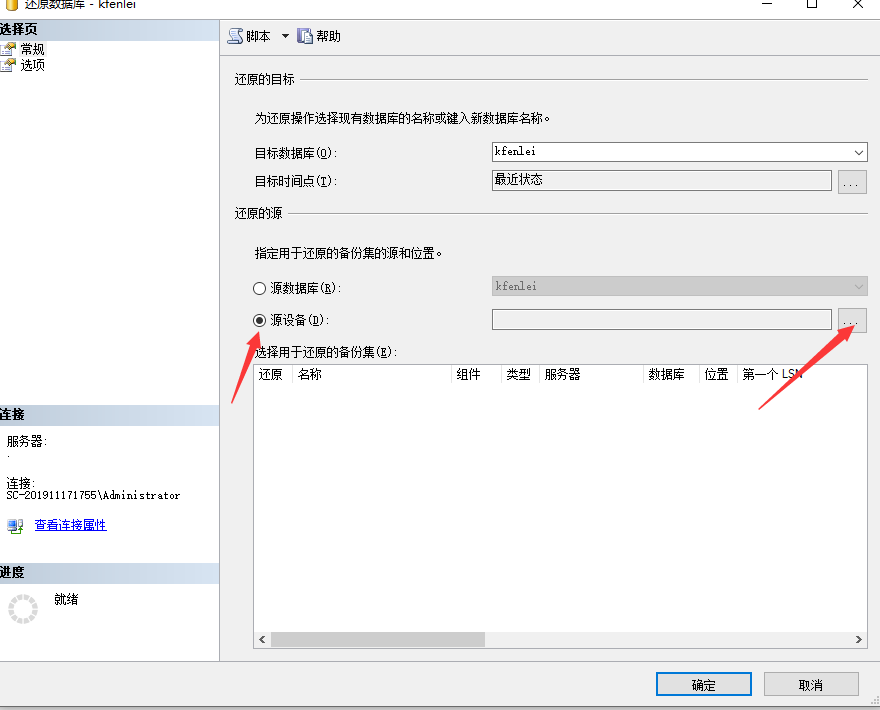Viewport: 880px width, 710px height.
Task: Click the backup set horizontal scrollbar
Action: pos(377,639)
